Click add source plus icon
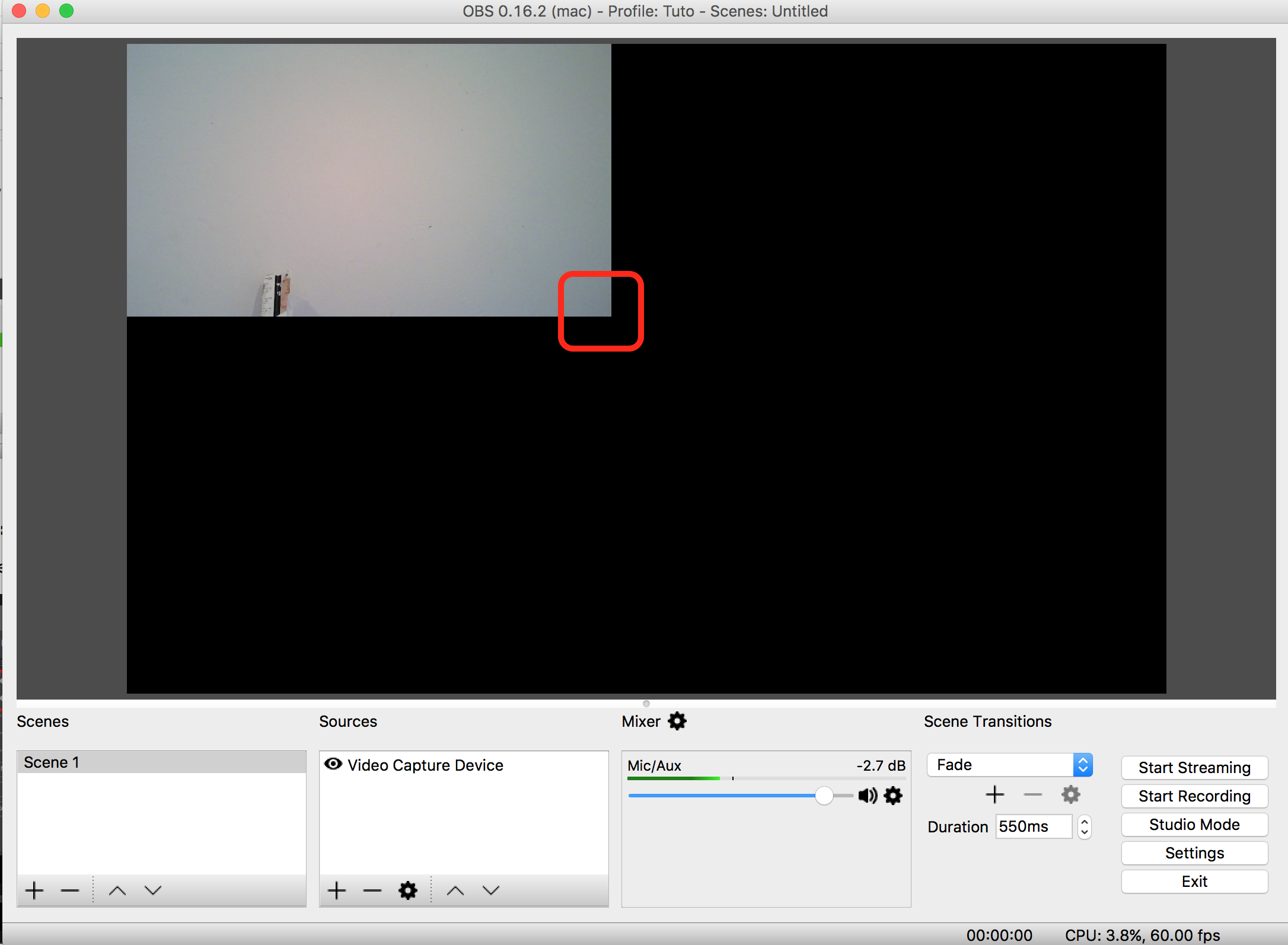Image resolution: width=1288 pixels, height=945 pixels. pyautogui.click(x=339, y=888)
